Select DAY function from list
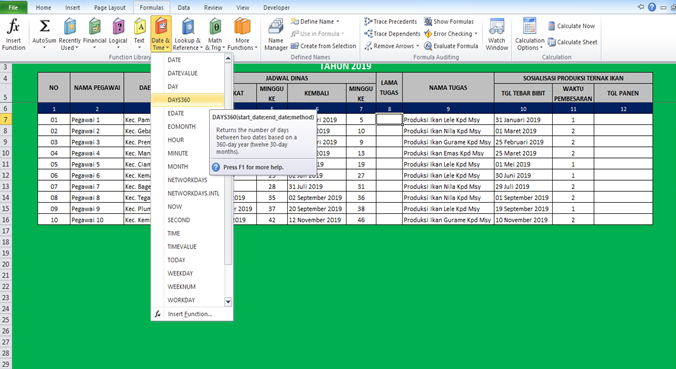This screenshot has height=369, width=676. click(x=188, y=87)
